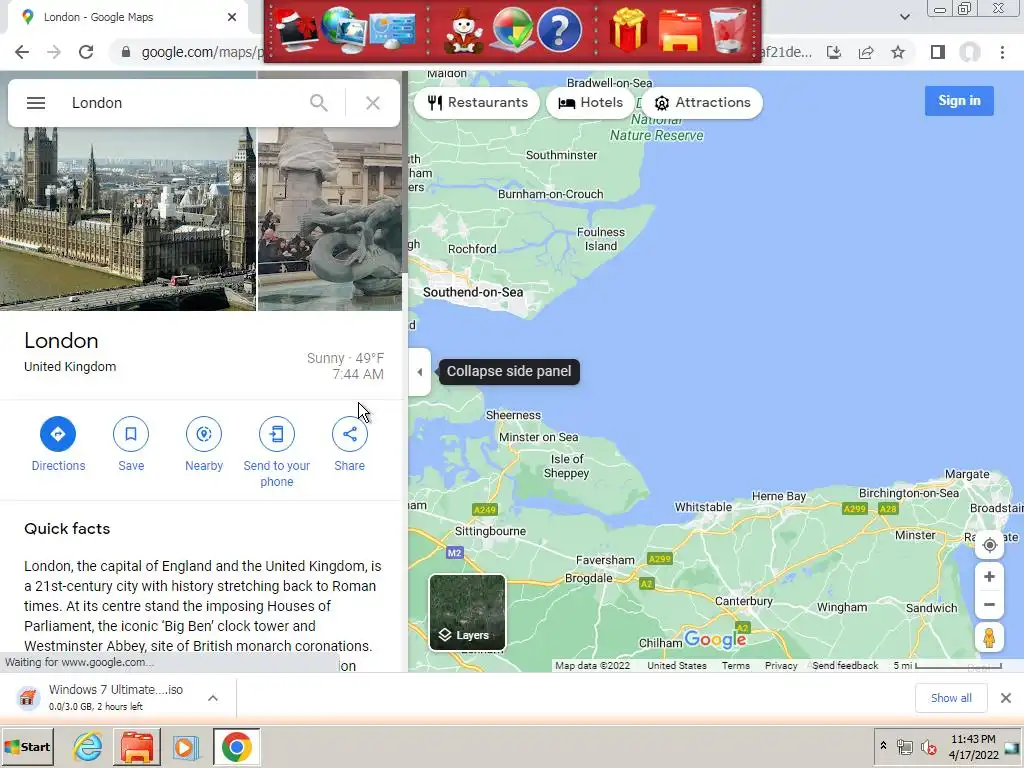
Task: Expand Windows 7 Ultimate download options
Action: coord(212,698)
